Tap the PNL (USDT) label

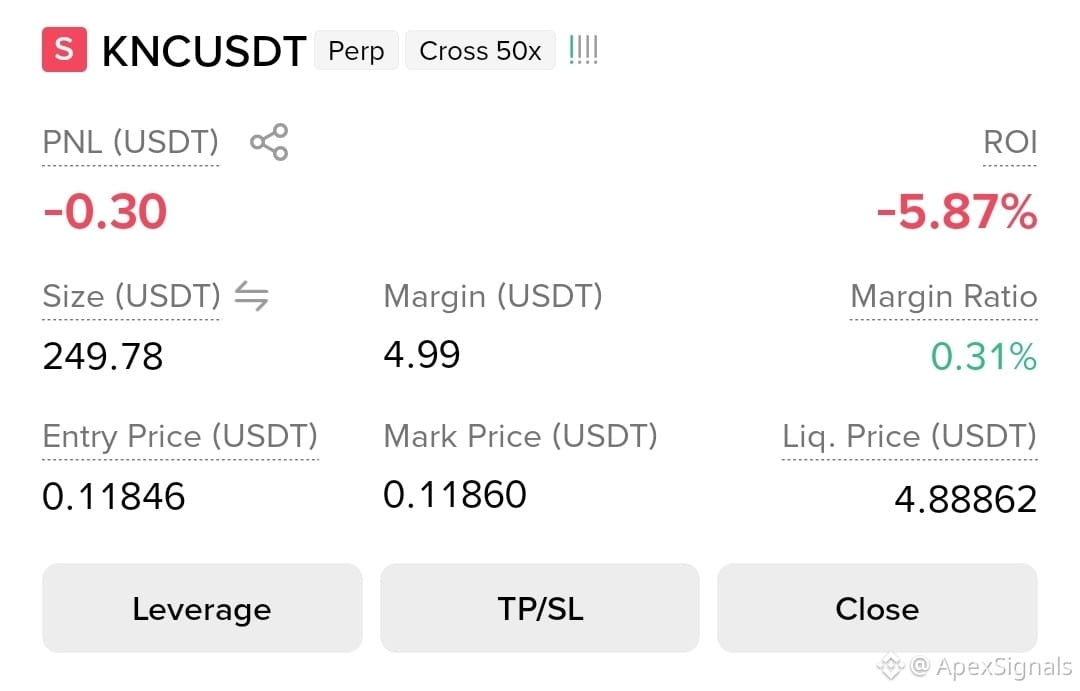131,143
